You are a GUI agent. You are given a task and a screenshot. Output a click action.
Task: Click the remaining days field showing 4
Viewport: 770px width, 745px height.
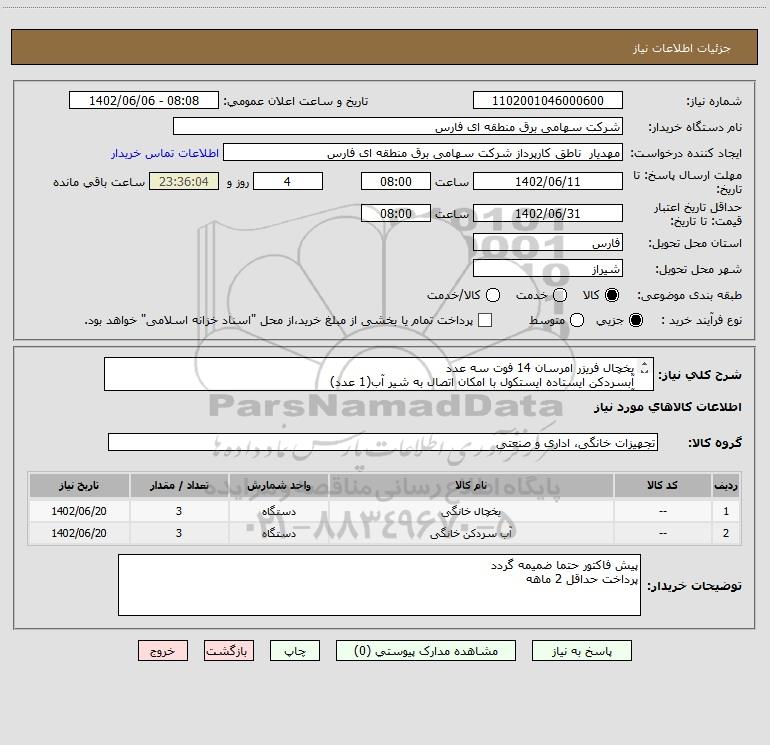point(287,181)
